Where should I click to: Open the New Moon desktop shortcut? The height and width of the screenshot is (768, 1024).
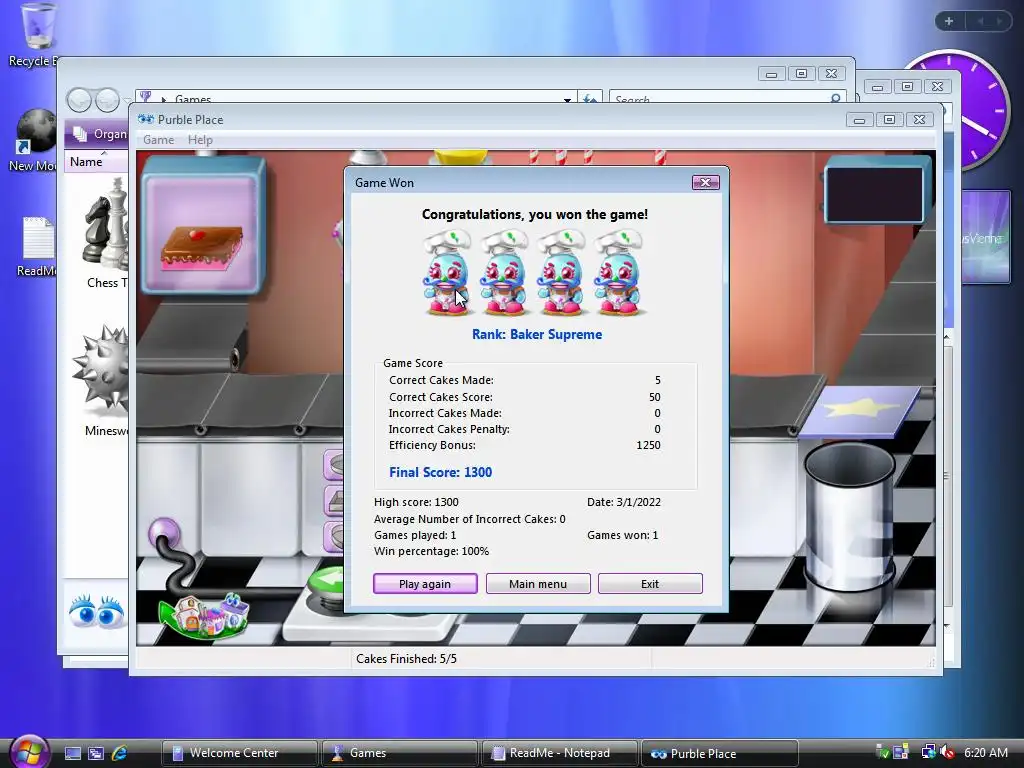(34, 140)
